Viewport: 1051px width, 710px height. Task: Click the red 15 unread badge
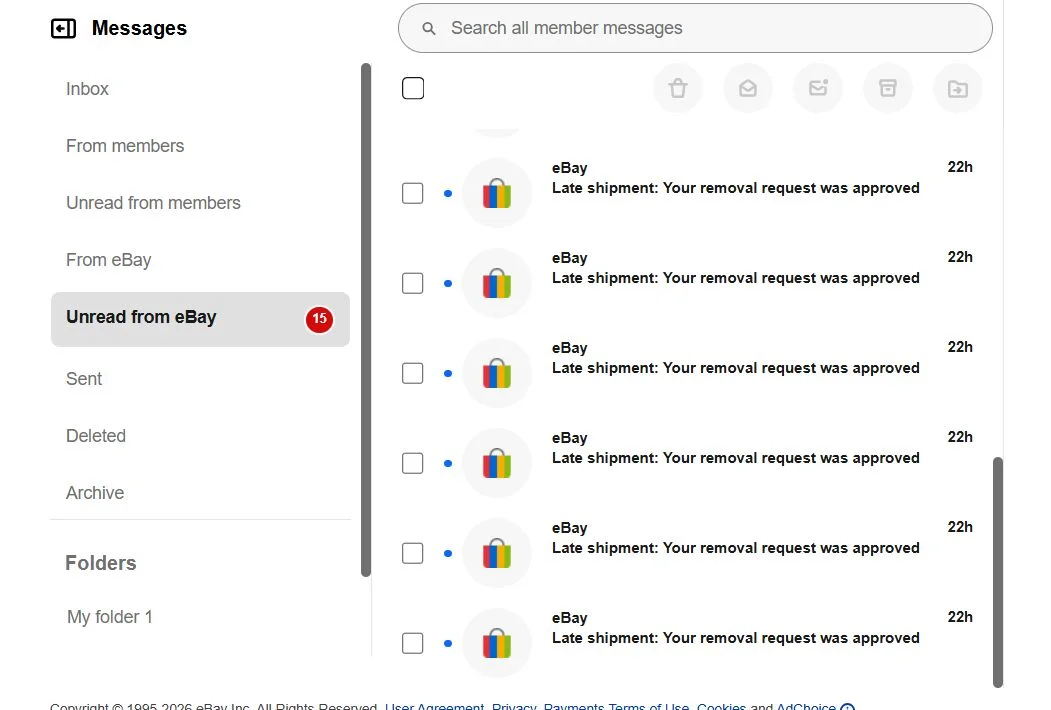click(320, 319)
